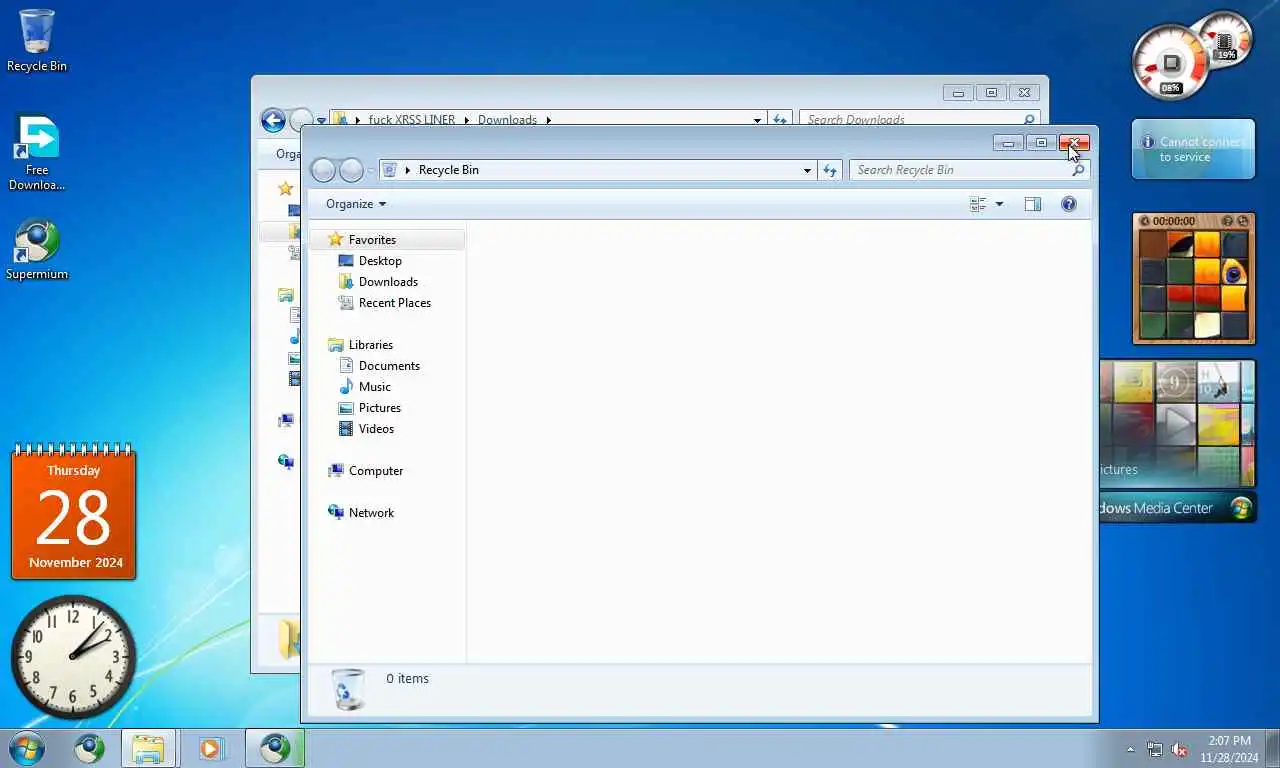The image size is (1280, 768).
Task: Expand Recycle Bin address bar history dropdown
Action: [x=807, y=170]
